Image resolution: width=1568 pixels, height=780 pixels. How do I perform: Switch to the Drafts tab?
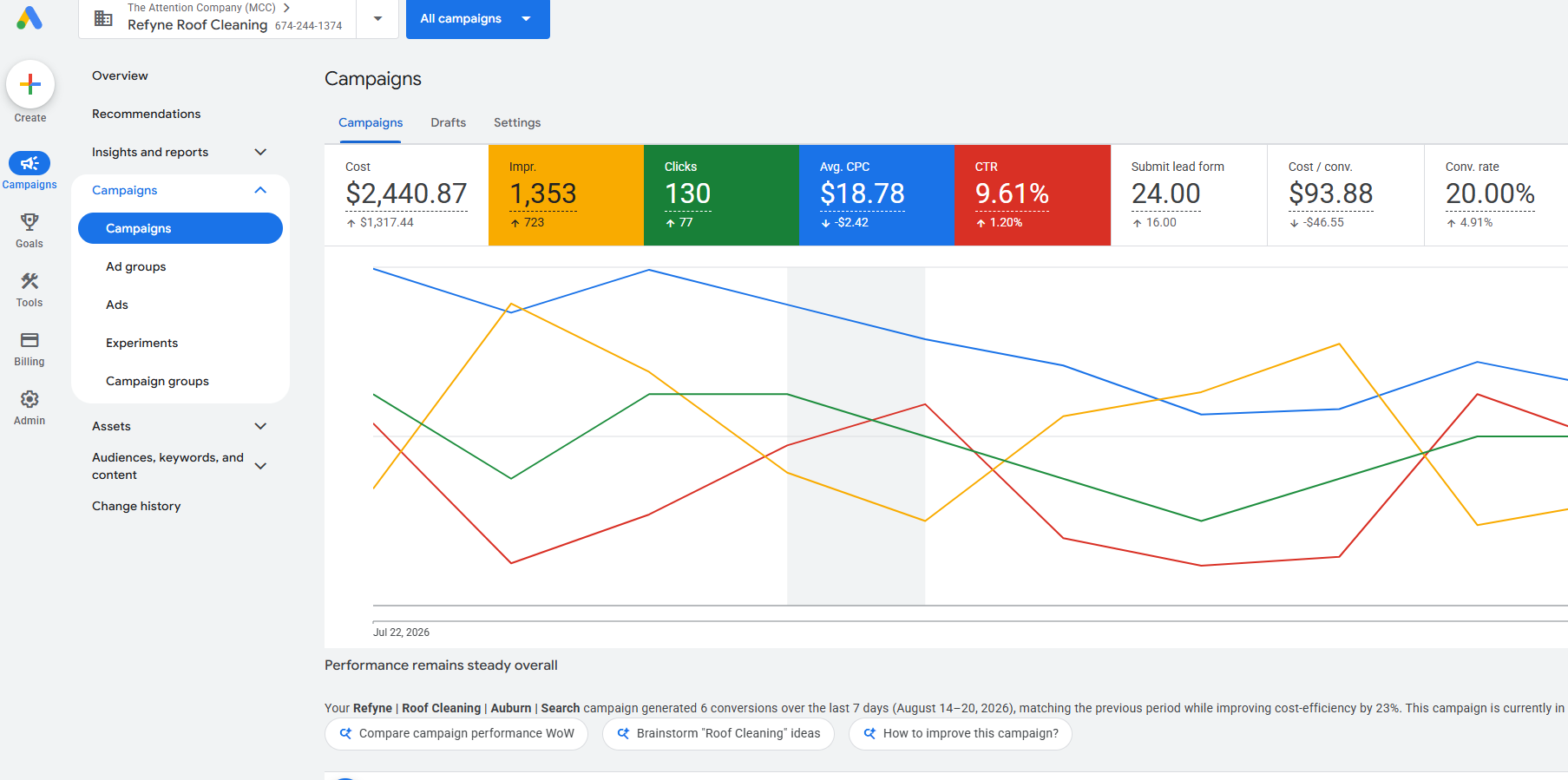tap(449, 122)
